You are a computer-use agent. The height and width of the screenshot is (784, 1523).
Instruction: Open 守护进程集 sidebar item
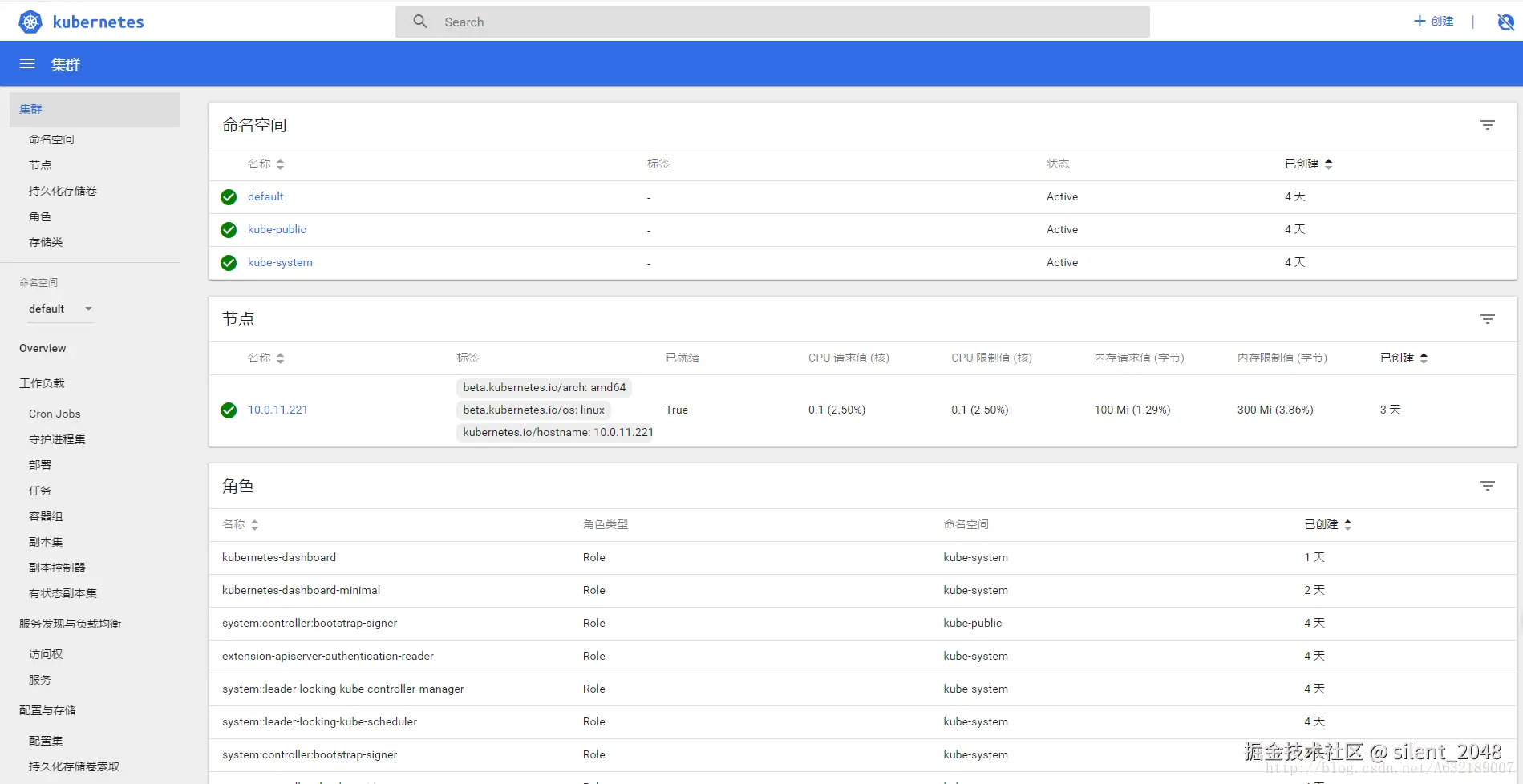[x=57, y=439]
